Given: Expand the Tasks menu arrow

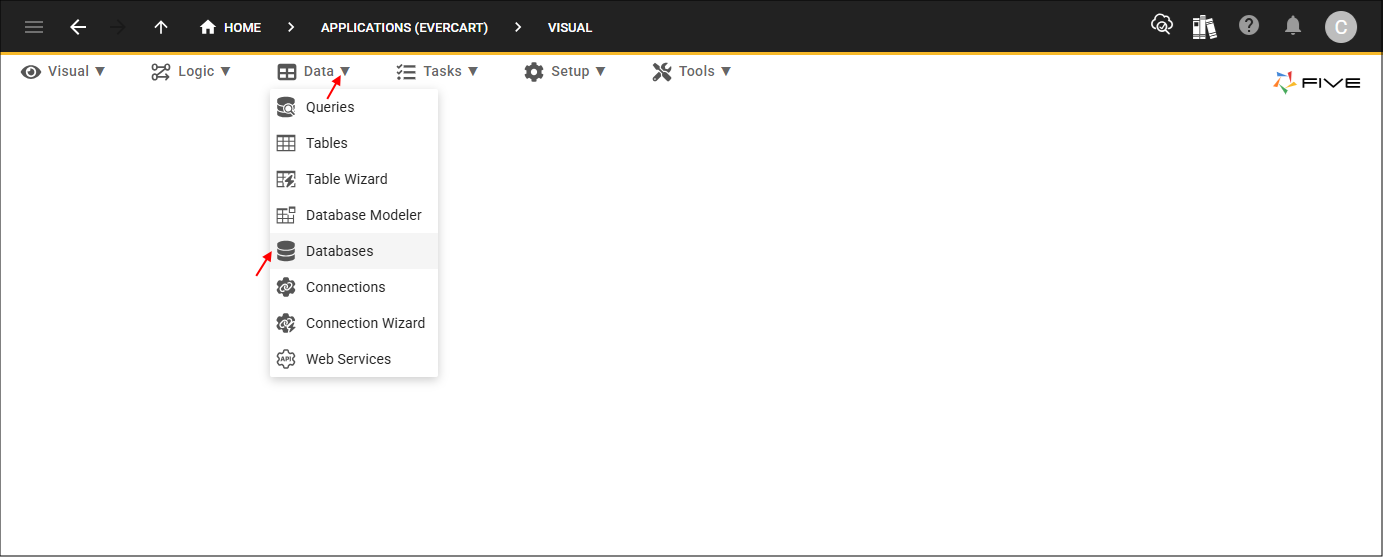Looking at the screenshot, I should click(x=473, y=72).
